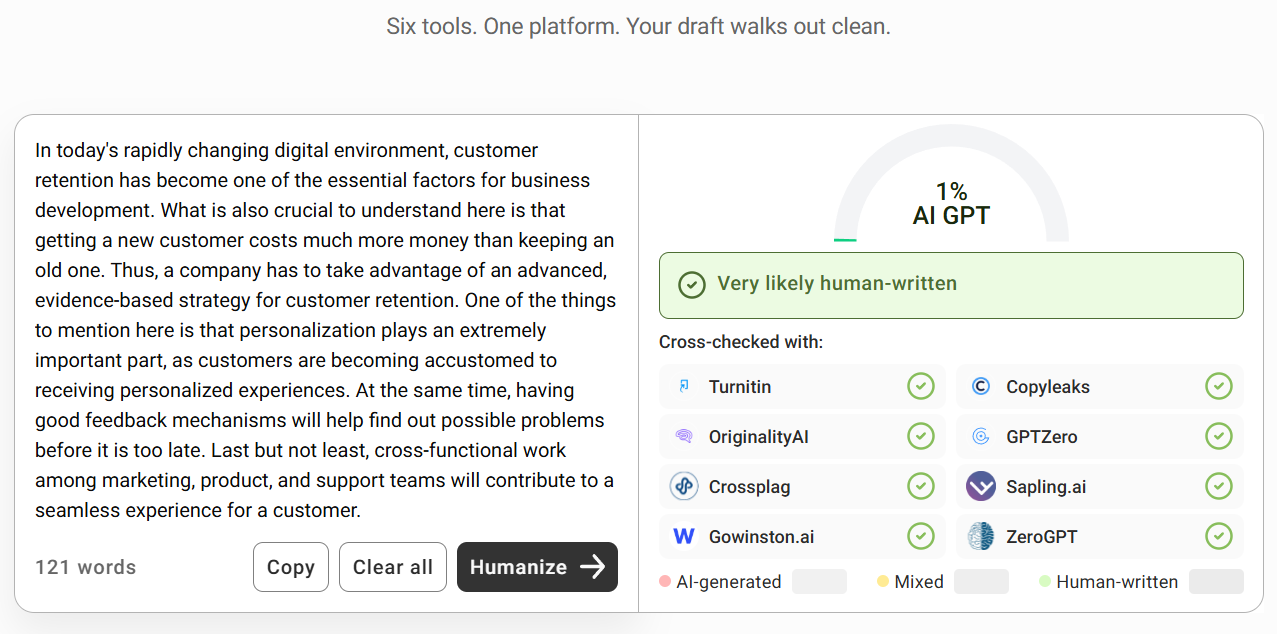Copy the draft text

(x=291, y=567)
